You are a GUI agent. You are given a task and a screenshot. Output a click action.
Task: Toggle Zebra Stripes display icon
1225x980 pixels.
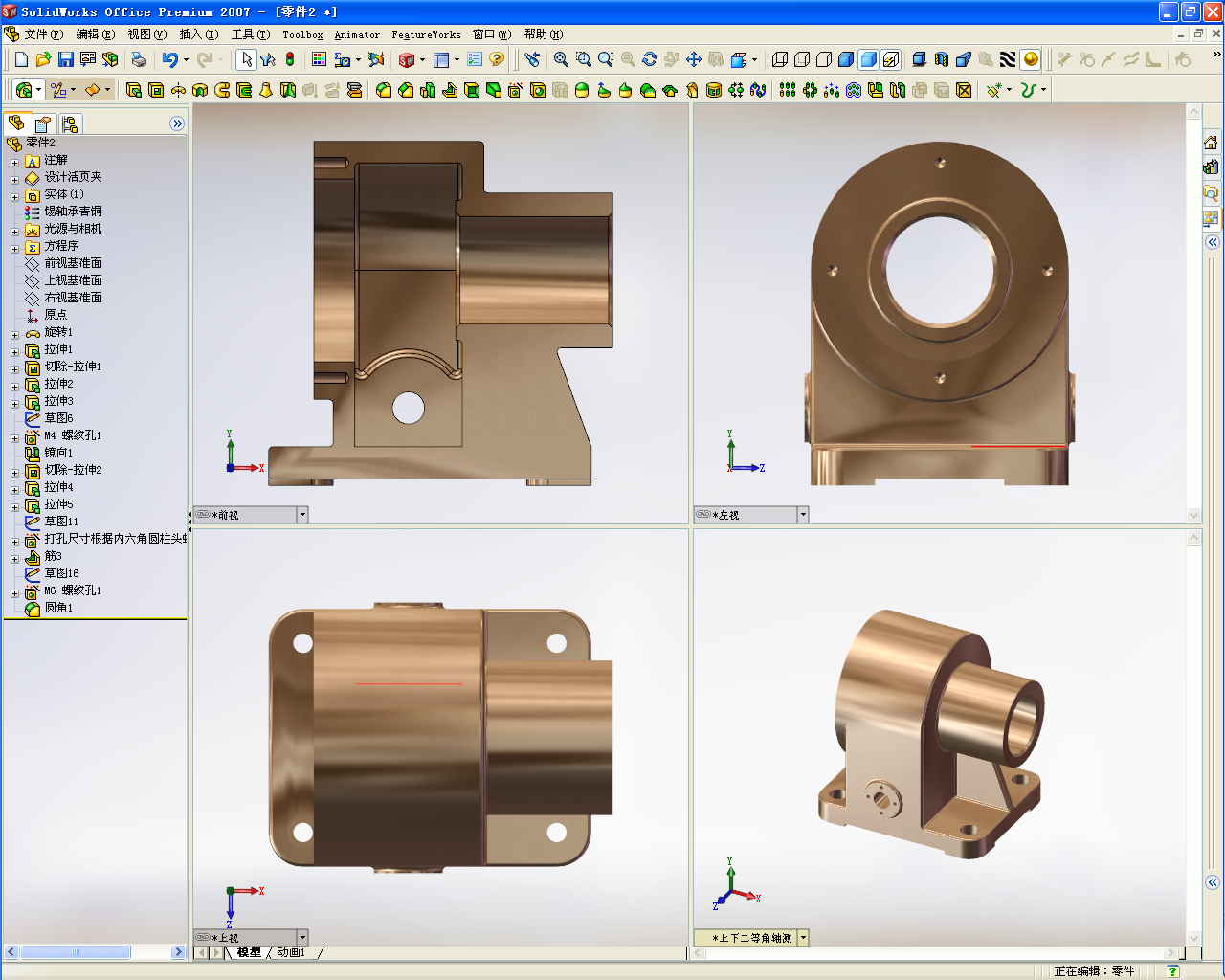[1008, 59]
